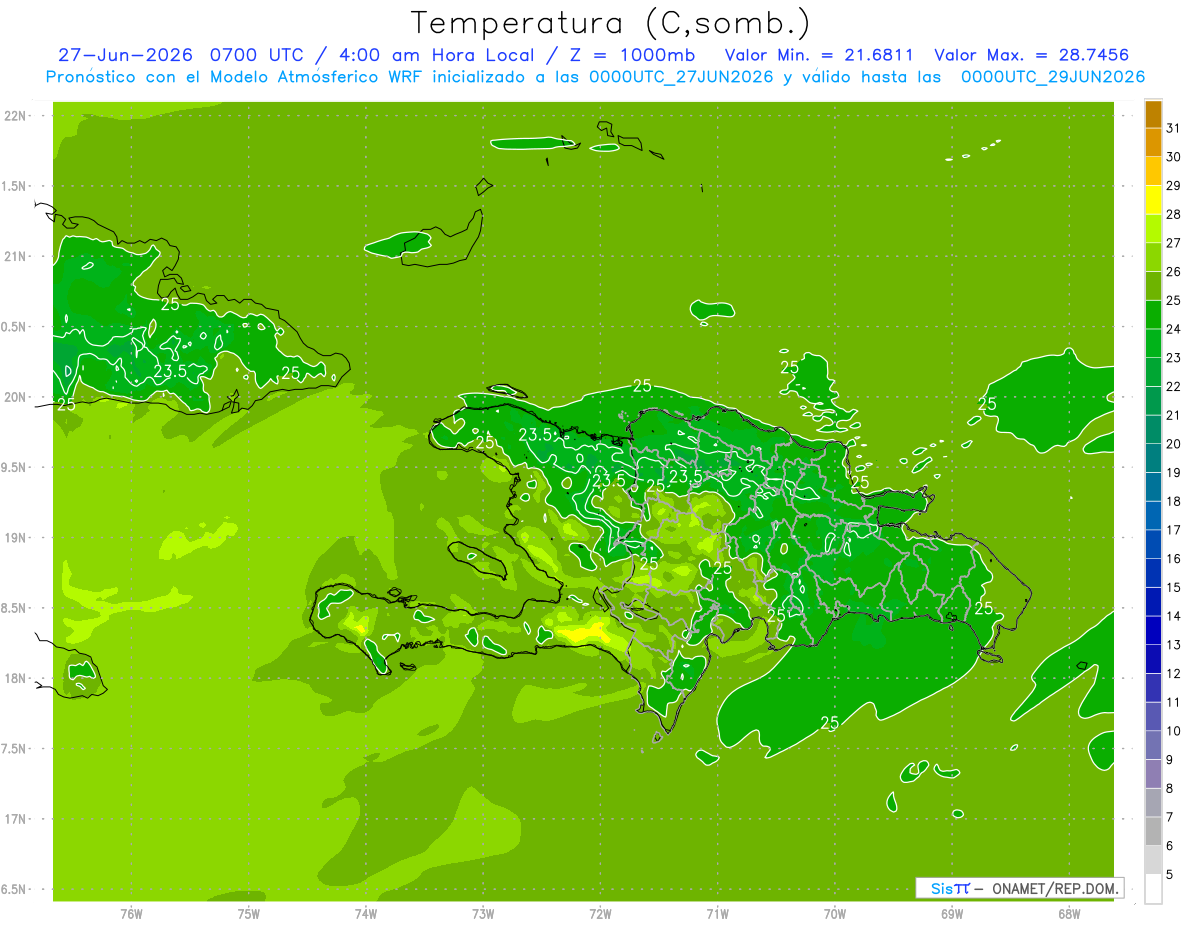Click the yellow swatch between 28 and 29
The width and height of the screenshot is (1200, 927).
1153,200
